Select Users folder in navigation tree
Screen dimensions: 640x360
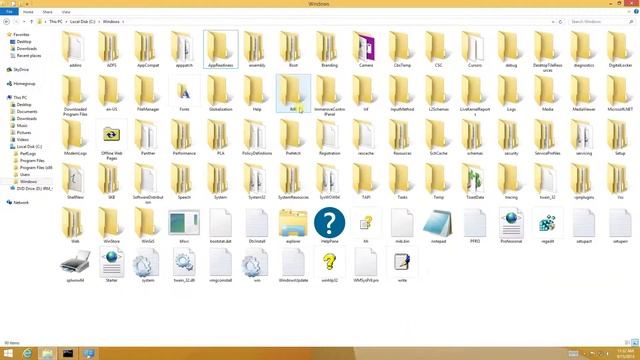[x=25, y=174]
